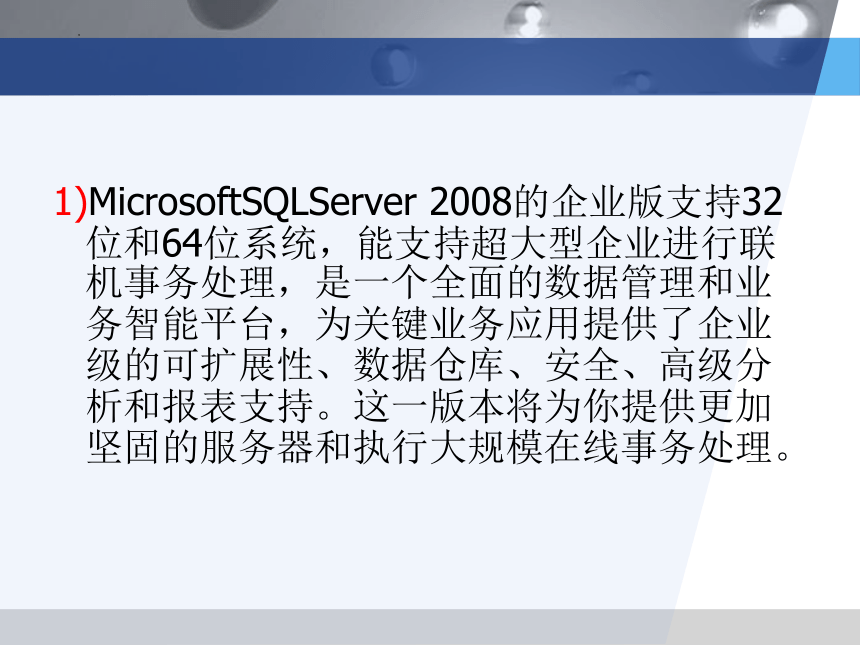This screenshot has height=645, width=860.
Task: Click the gray footer bar at bottom
Action: tap(430, 626)
